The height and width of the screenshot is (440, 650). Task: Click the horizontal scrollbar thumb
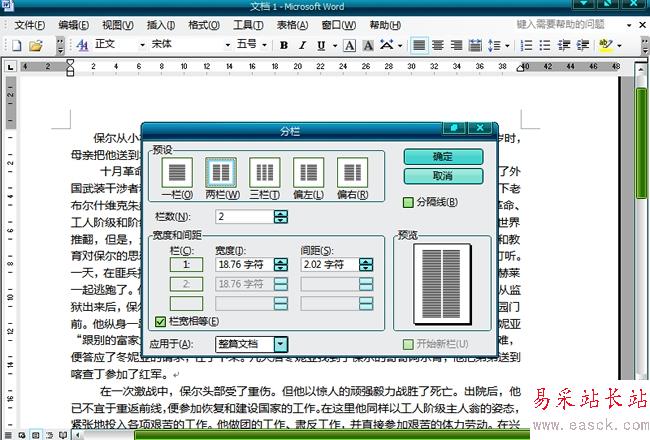coord(332,435)
